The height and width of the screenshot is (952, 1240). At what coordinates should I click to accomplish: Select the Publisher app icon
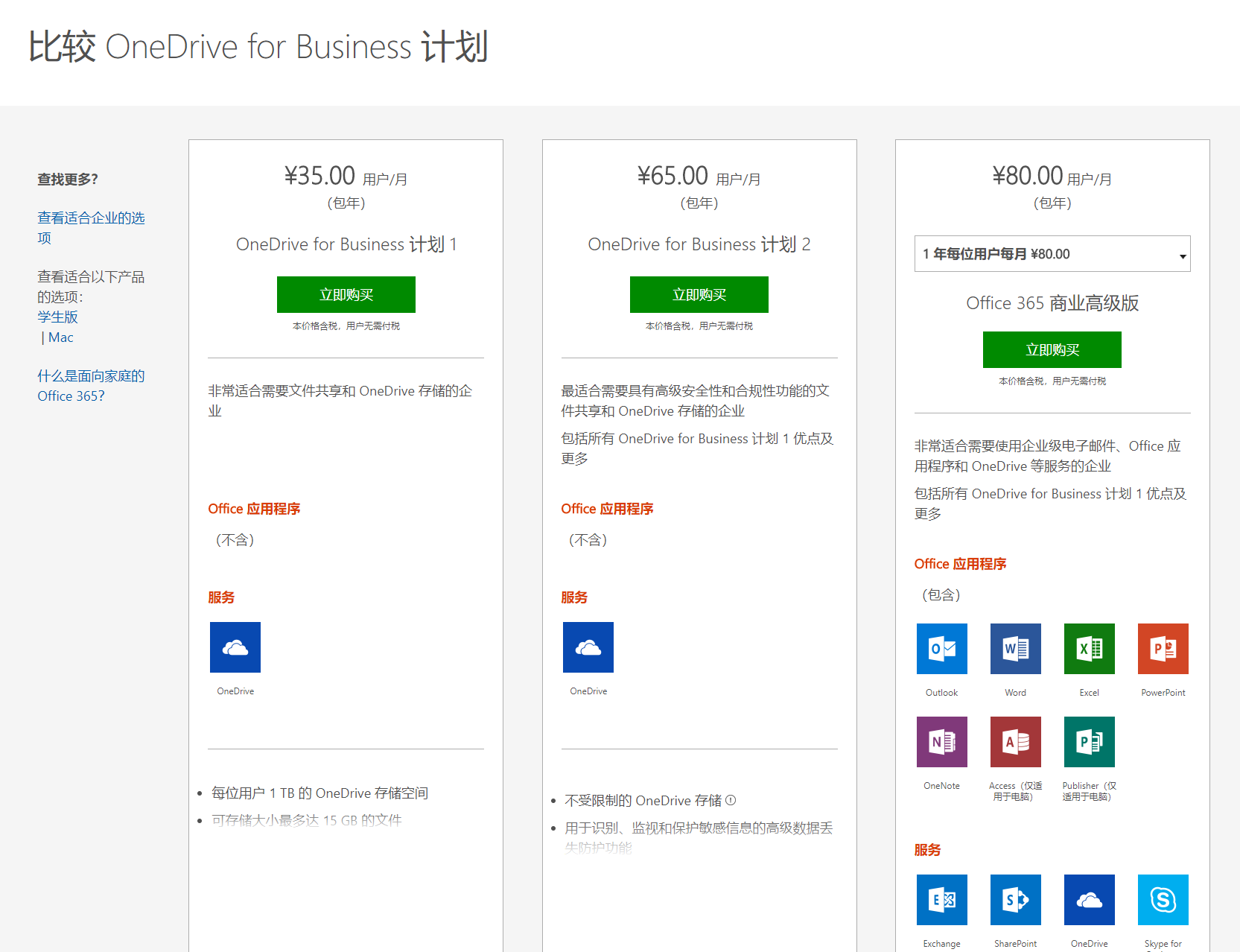tap(1089, 742)
